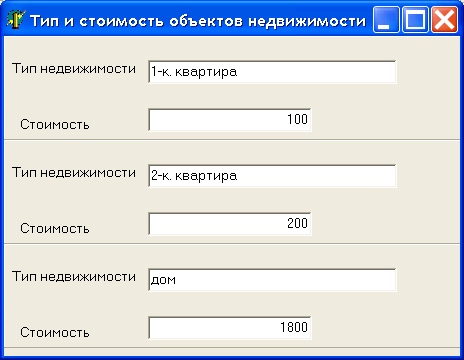Click Стоимость label next to value 1800
The image size is (464, 360).
pos(55,333)
